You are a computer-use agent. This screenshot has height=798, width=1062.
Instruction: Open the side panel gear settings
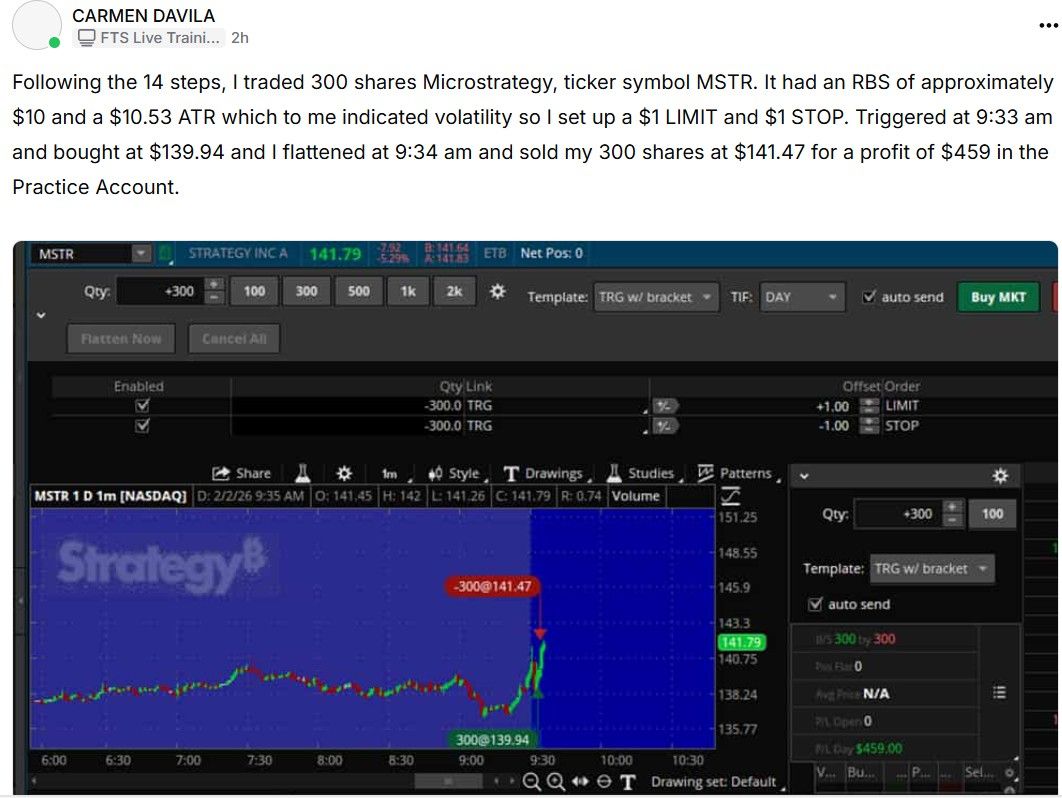(x=1000, y=476)
